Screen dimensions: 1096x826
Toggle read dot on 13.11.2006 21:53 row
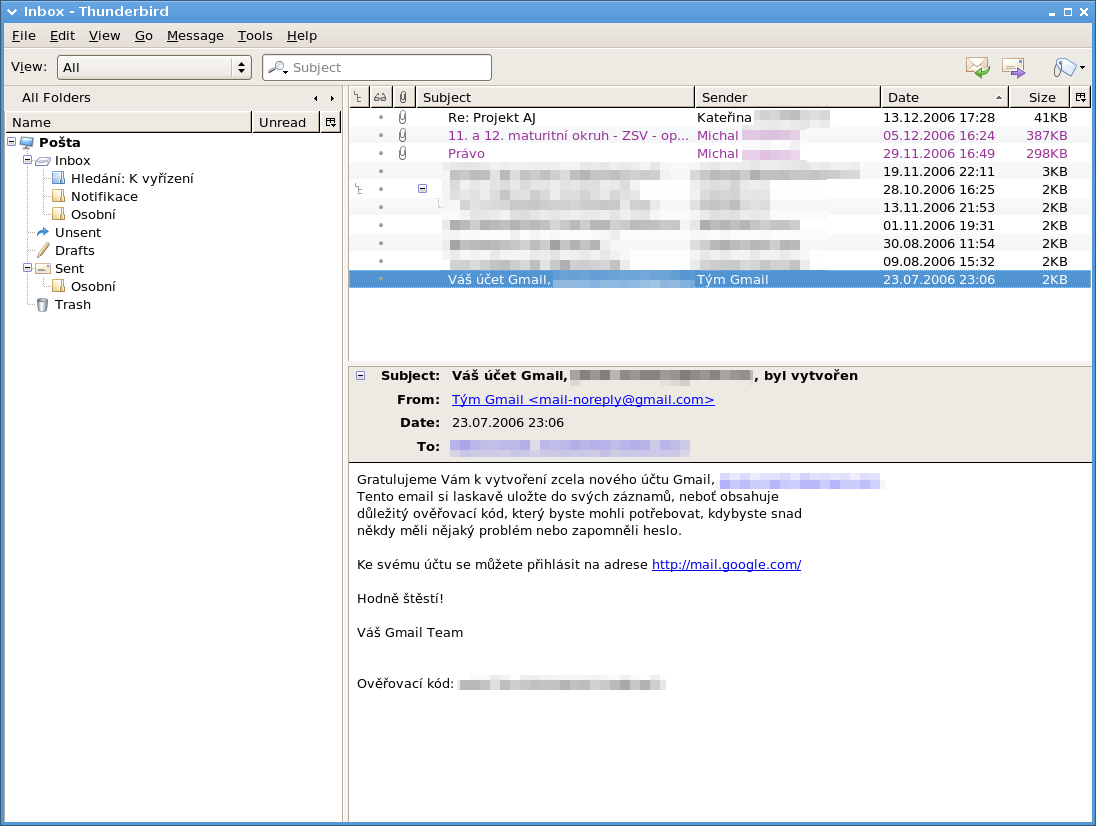(381, 208)
